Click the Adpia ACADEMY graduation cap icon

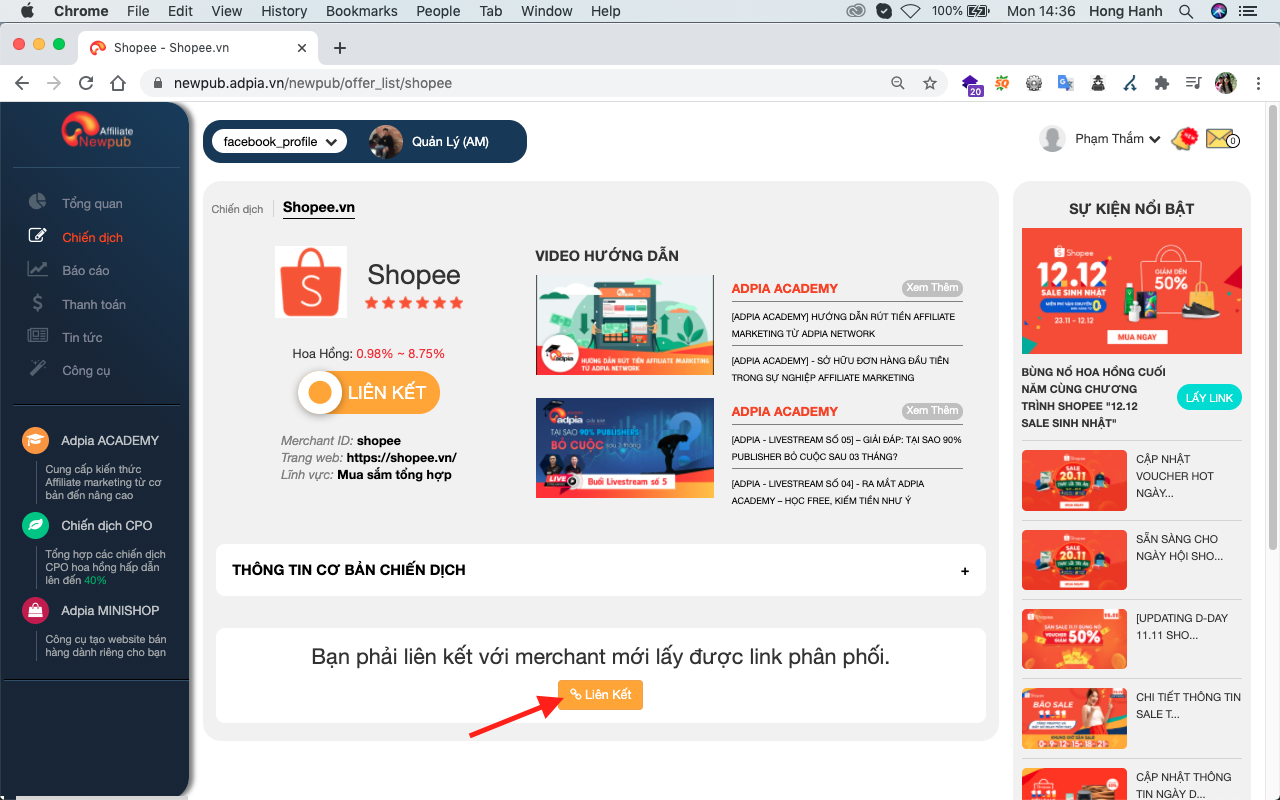35,441
